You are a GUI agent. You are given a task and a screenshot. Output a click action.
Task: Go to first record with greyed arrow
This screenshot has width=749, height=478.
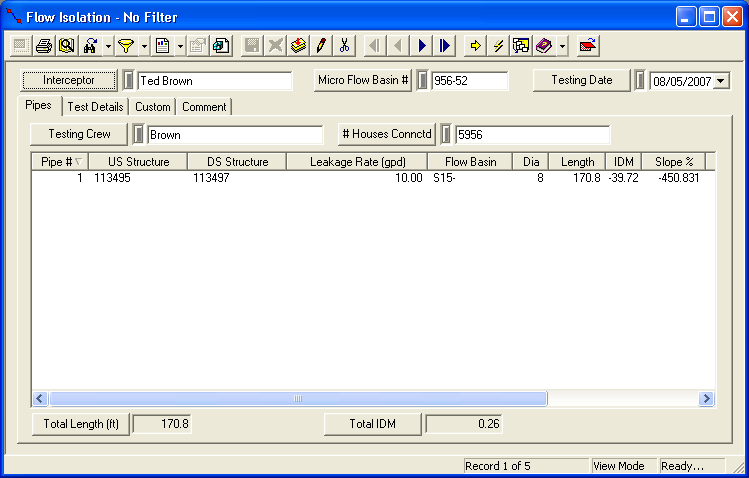[375, 46]
